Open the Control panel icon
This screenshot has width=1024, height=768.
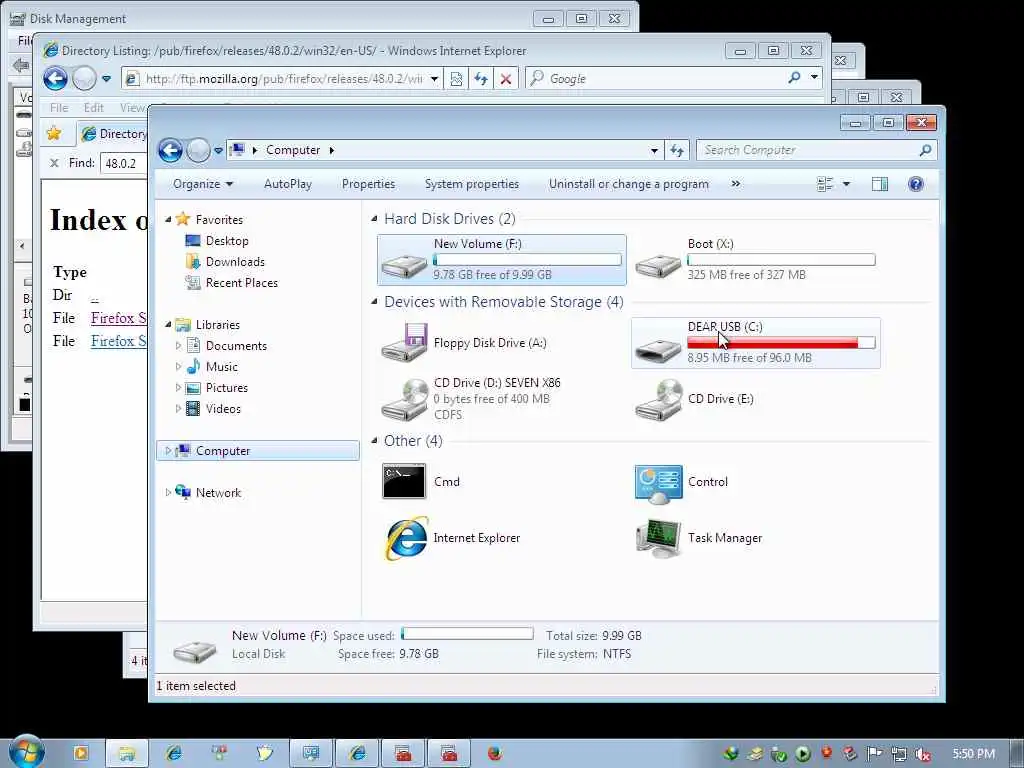658,484
